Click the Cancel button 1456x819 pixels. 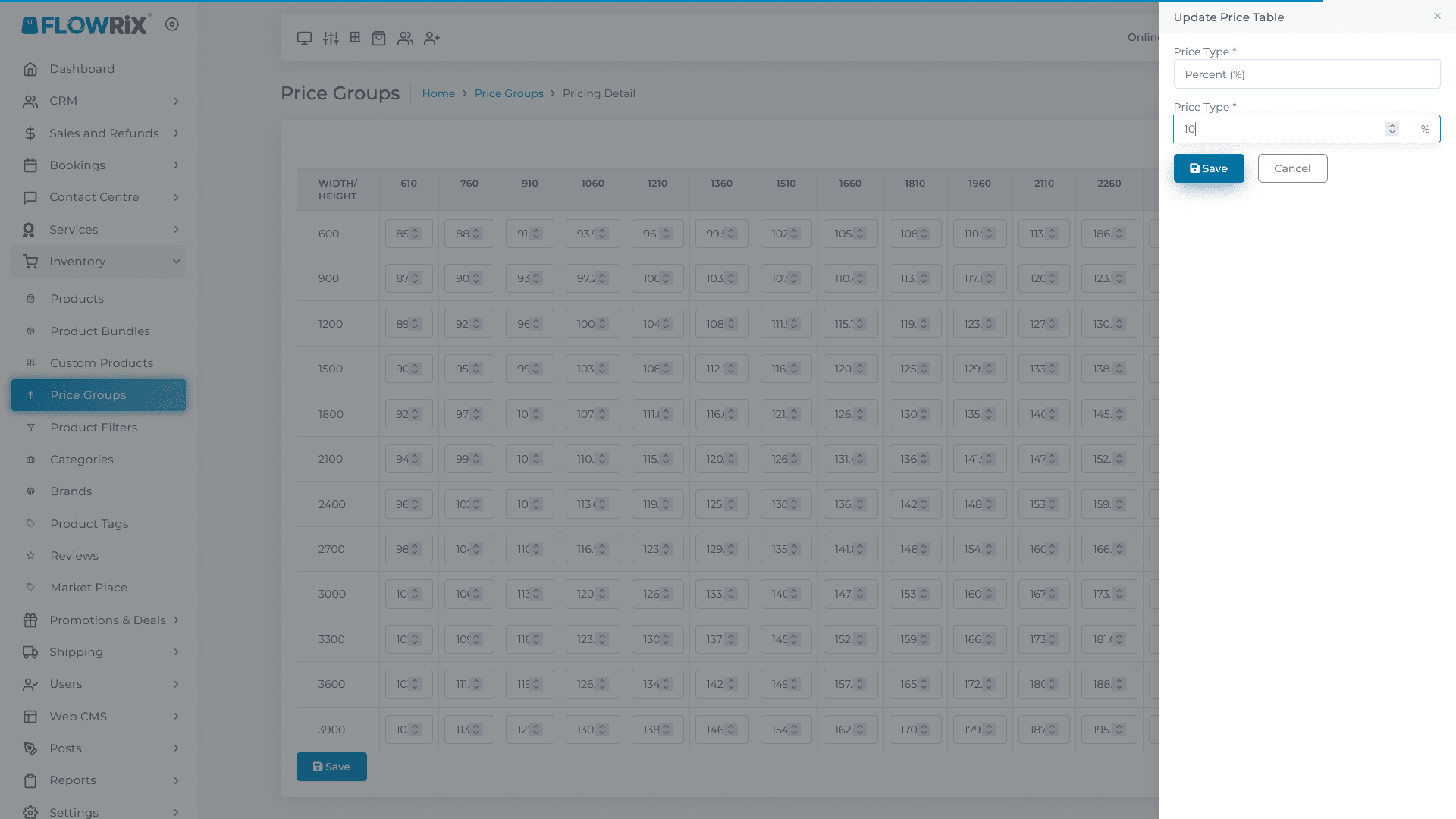[x=1291, y=168]
